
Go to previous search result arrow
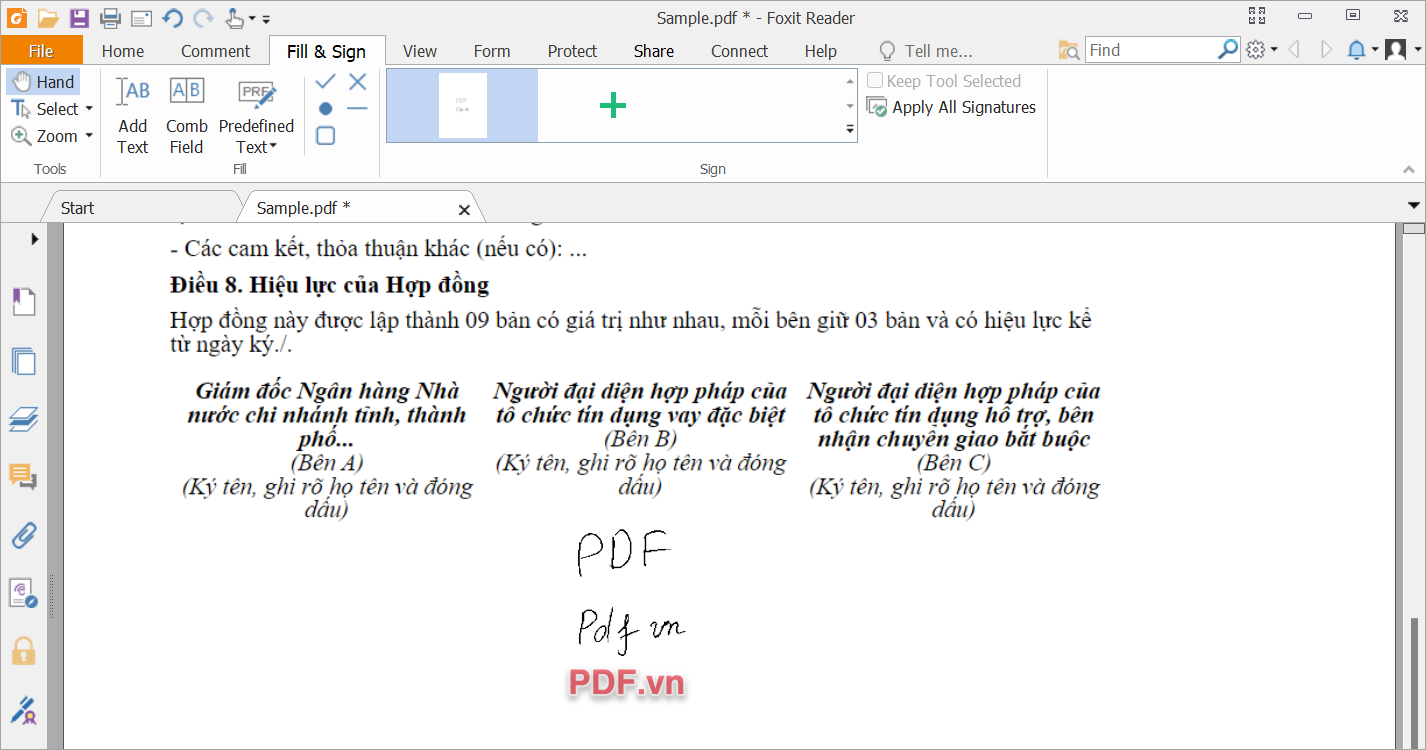1294,50
